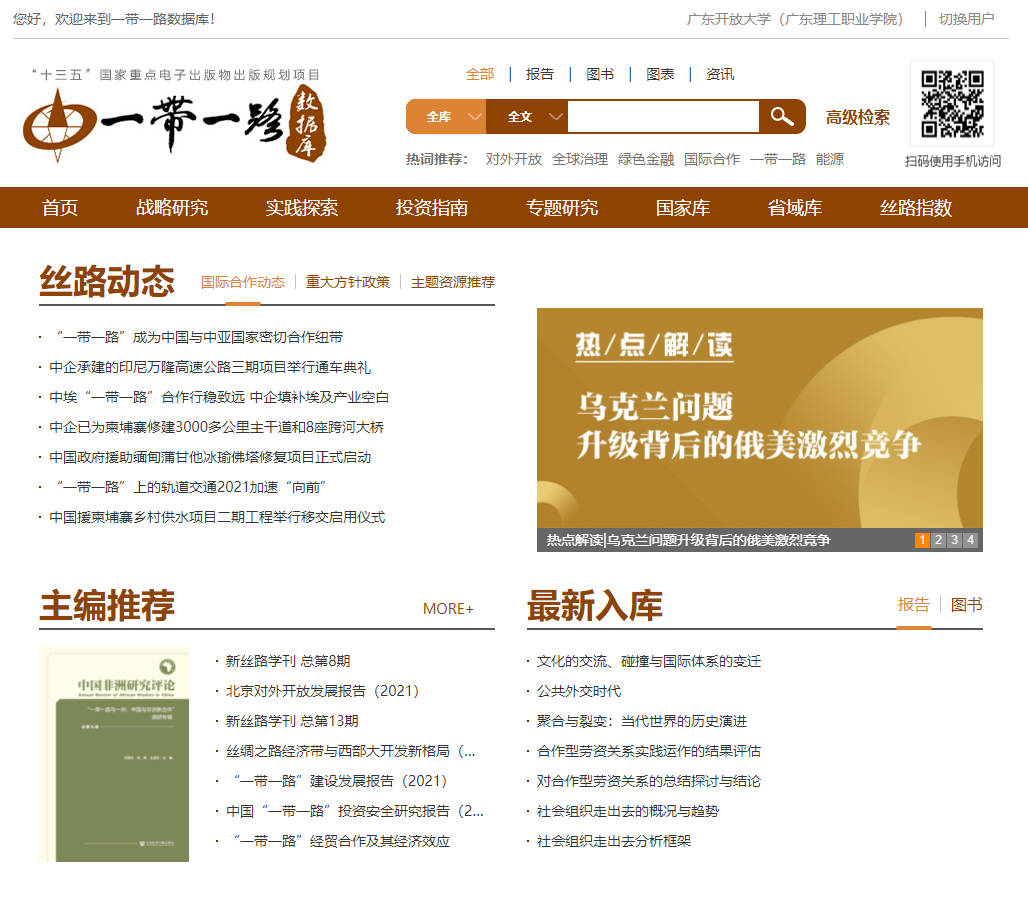Click hot word 全球治理
This screenshot has width=1028, height=898.
click(x=580, y=159)
